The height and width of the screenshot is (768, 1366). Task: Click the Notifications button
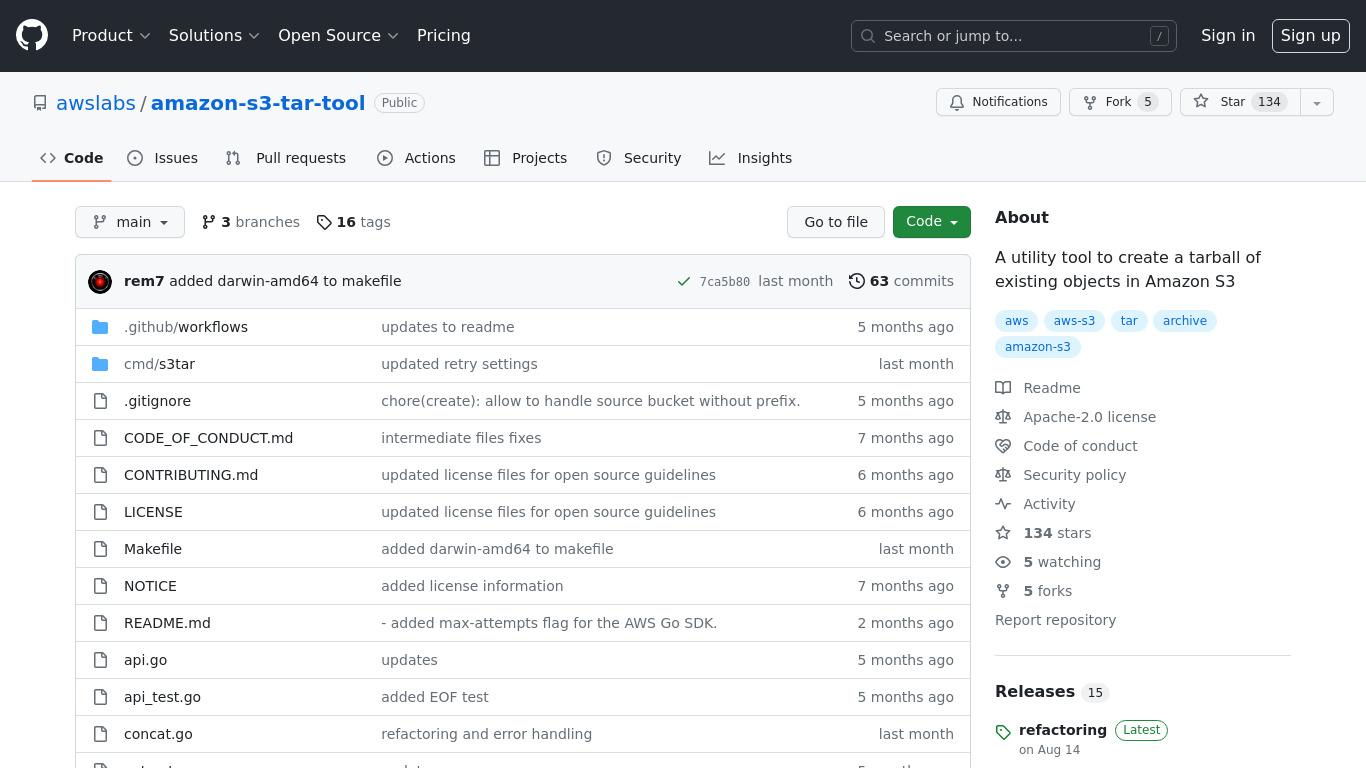coord(998,102)
